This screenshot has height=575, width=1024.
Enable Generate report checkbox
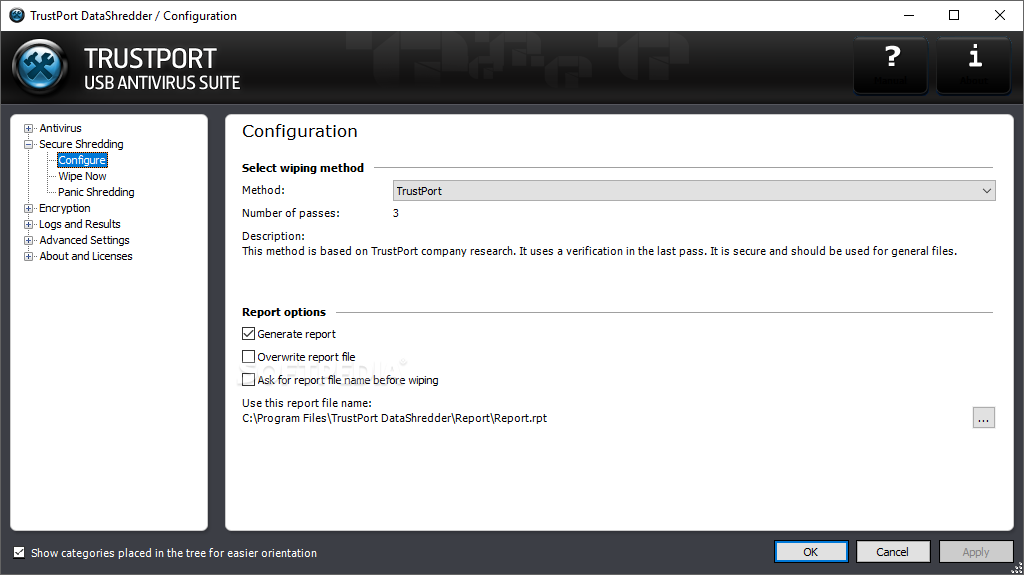[x=248, y=334]
